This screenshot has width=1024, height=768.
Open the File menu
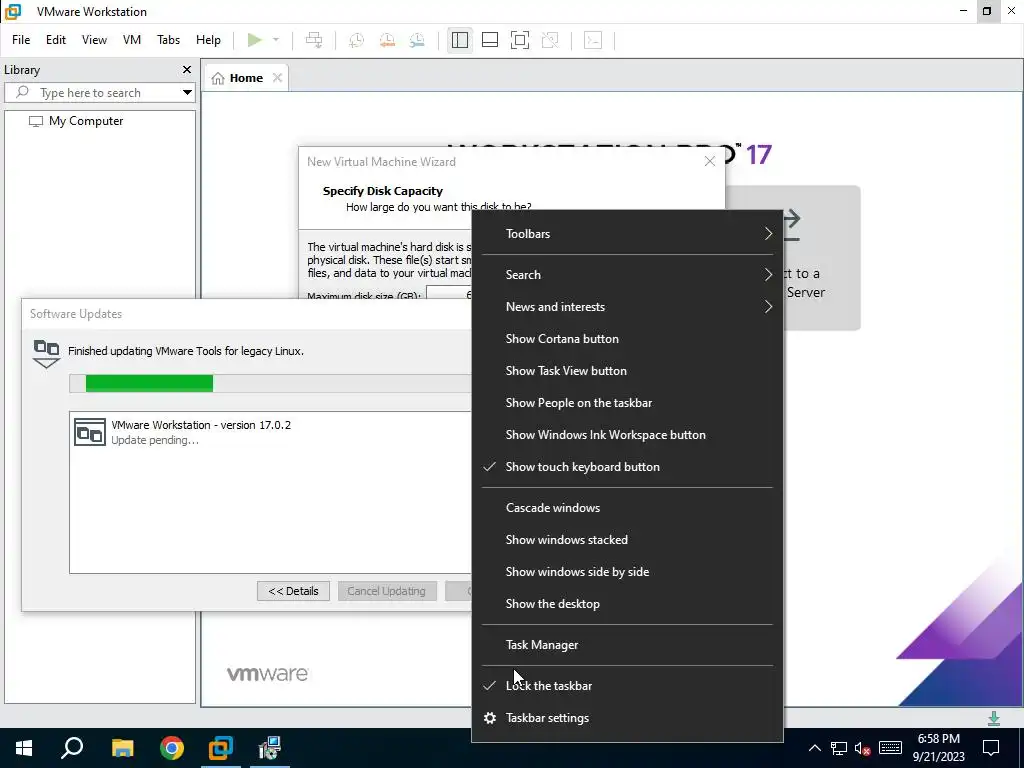21,40
